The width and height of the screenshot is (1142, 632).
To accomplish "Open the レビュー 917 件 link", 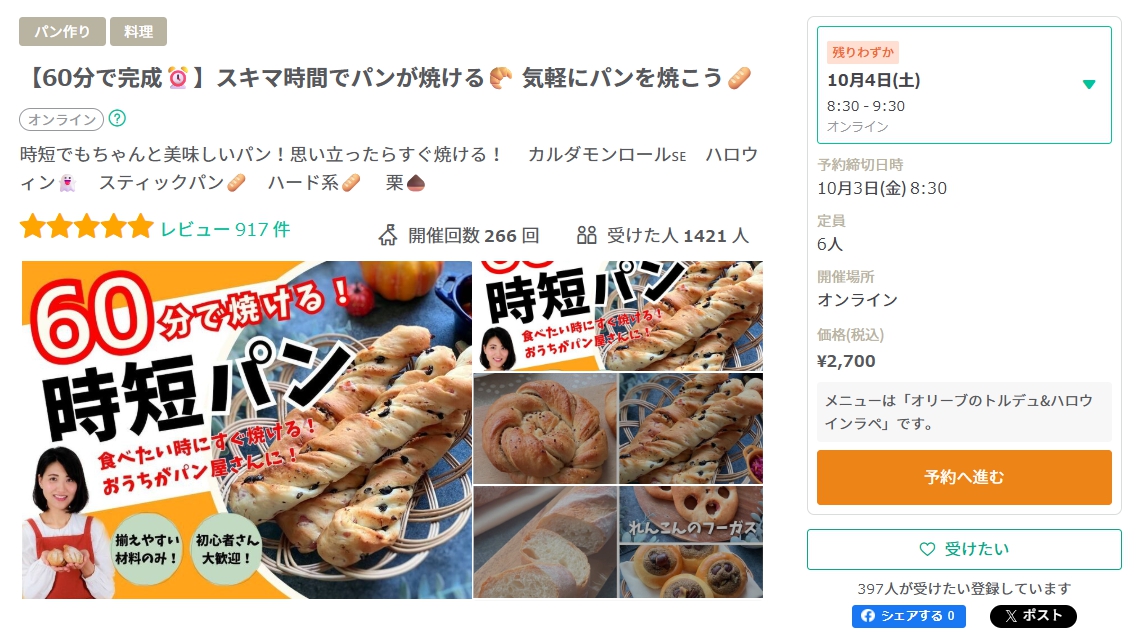I will tap(225, 229).
